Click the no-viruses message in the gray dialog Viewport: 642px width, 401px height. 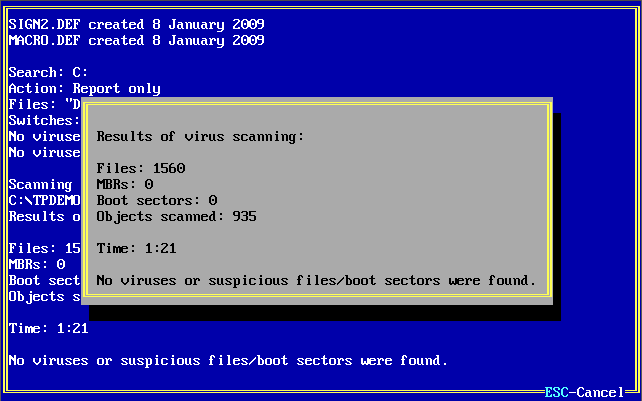point(316,280)
